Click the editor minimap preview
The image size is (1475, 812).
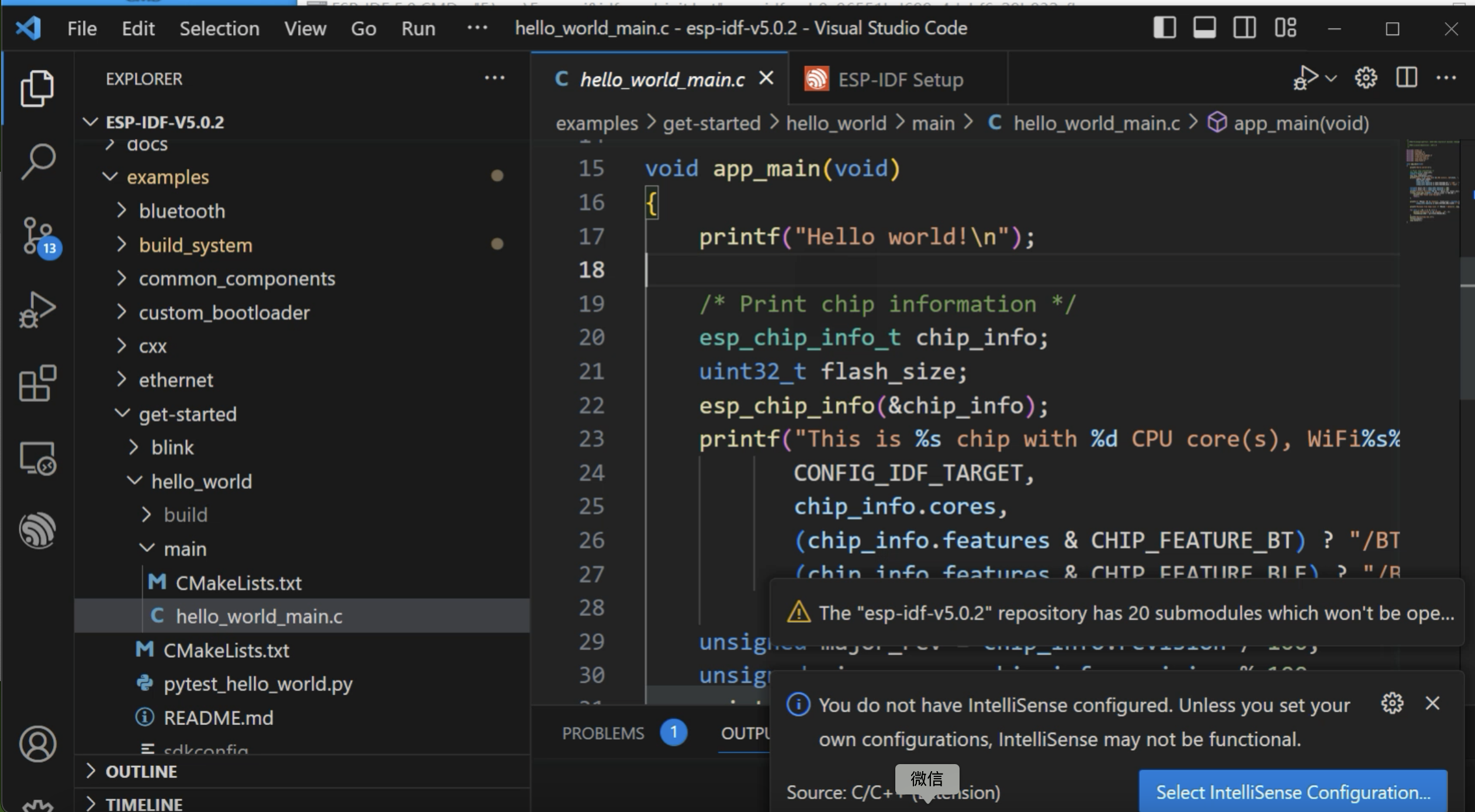click(x=1432, y=181)
